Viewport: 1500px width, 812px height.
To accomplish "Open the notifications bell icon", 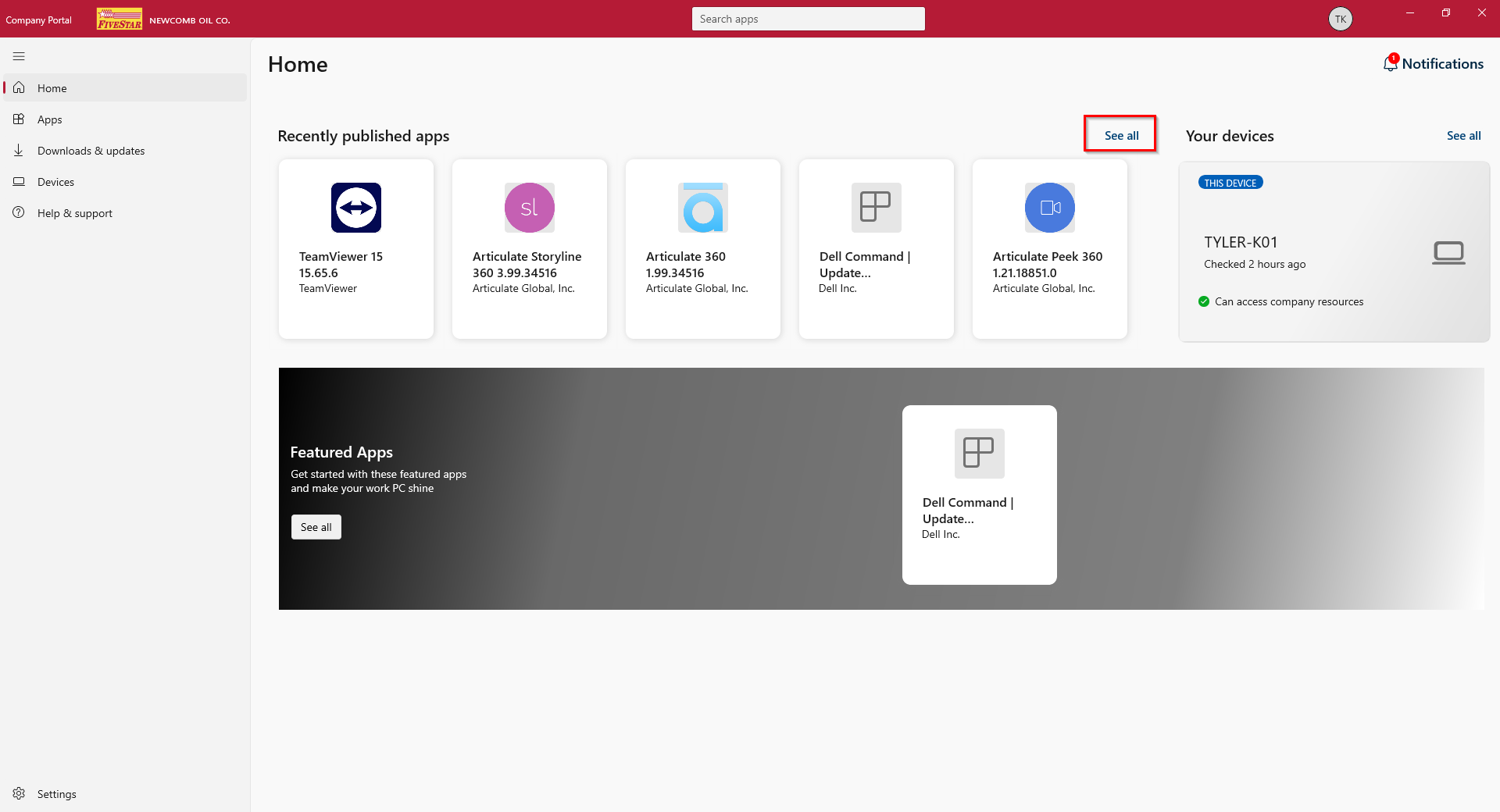I will [x=1391, y=63].
